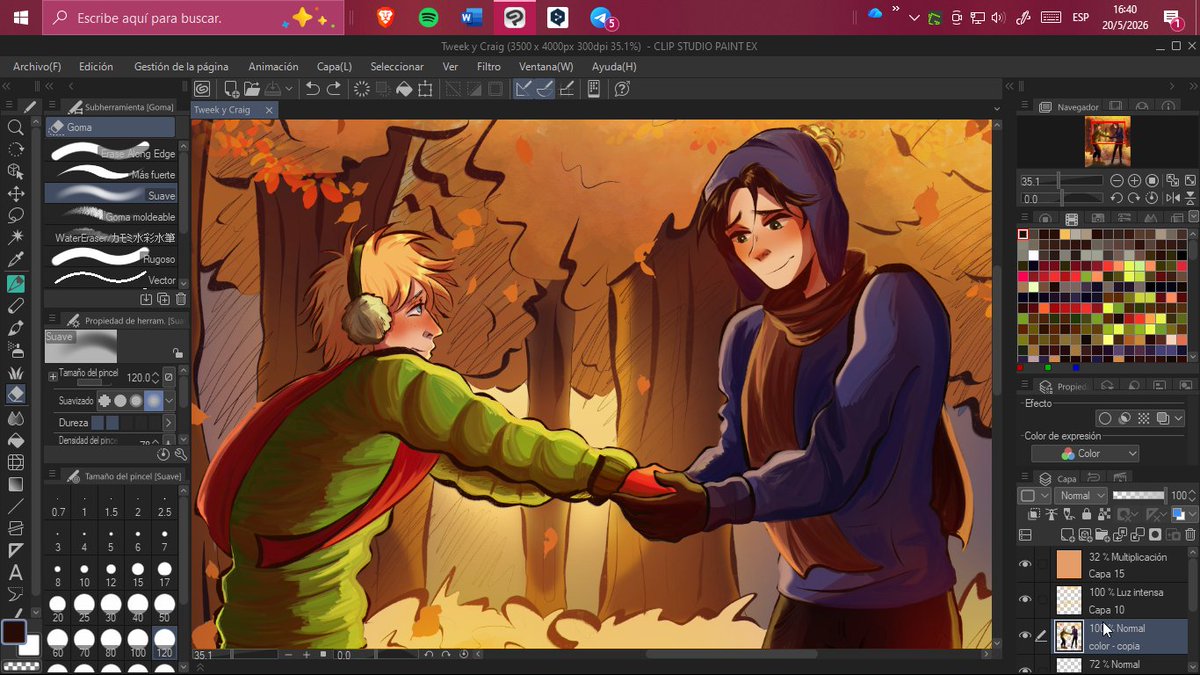The width and height of the screenshot is (1200, 675).
Task: Expand the Dureza options arrow
Action: [169, 423]
